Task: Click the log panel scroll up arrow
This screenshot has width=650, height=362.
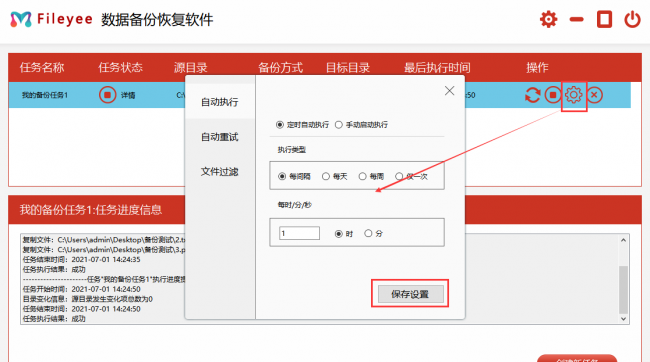Action: point(623,240)
